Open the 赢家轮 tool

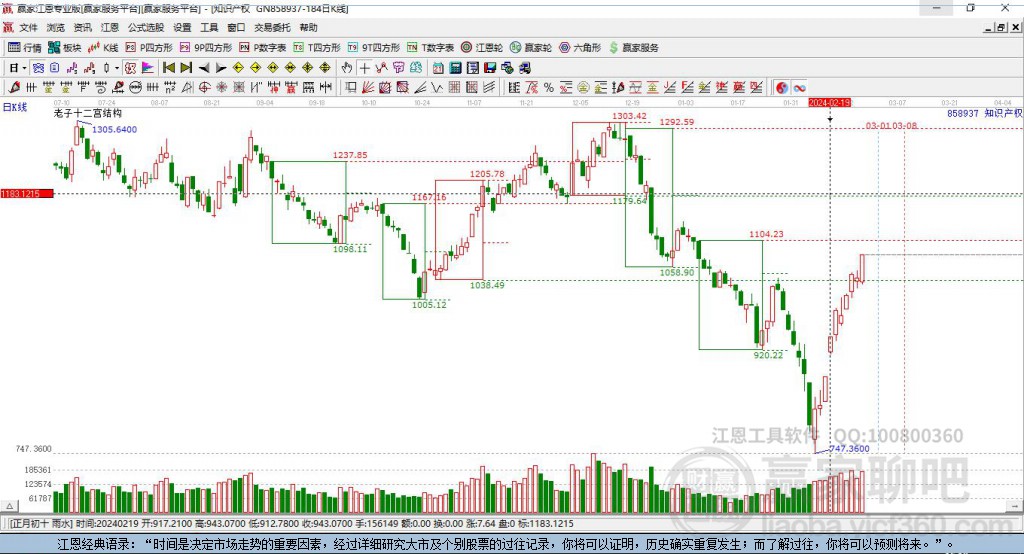tap(531, 48)
